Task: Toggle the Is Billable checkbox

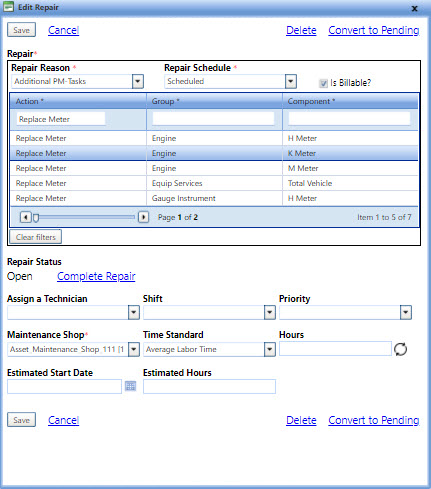Action: (x=323, y=83)
